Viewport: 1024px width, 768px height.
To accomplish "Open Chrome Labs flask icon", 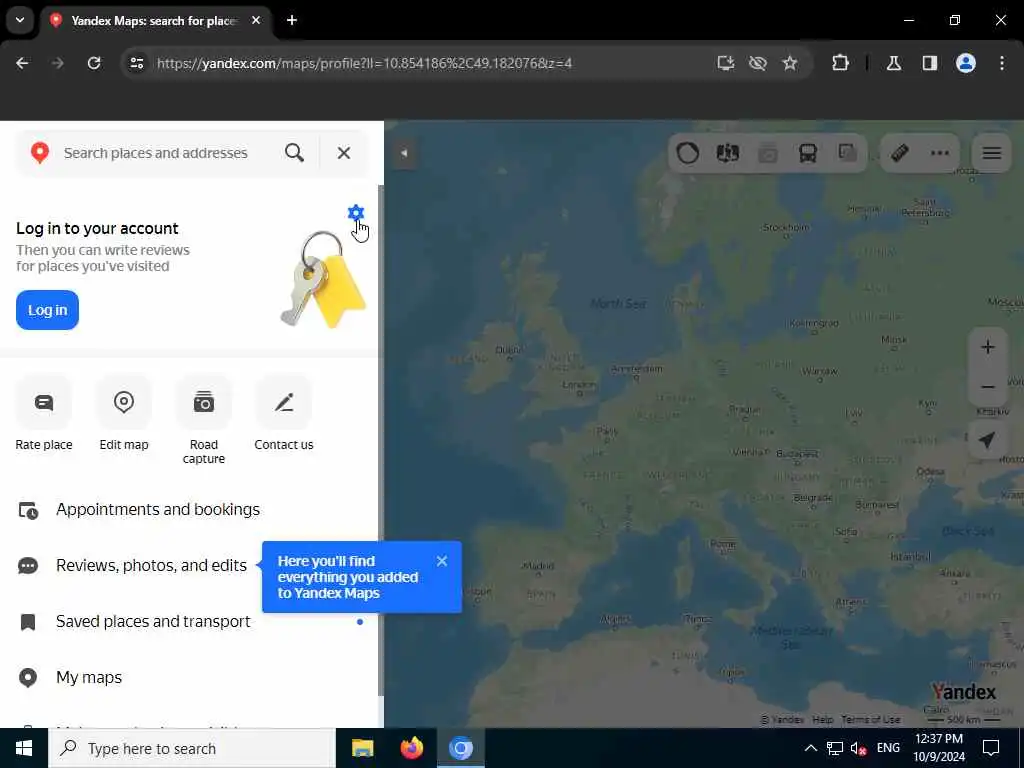I will point(894,63).
